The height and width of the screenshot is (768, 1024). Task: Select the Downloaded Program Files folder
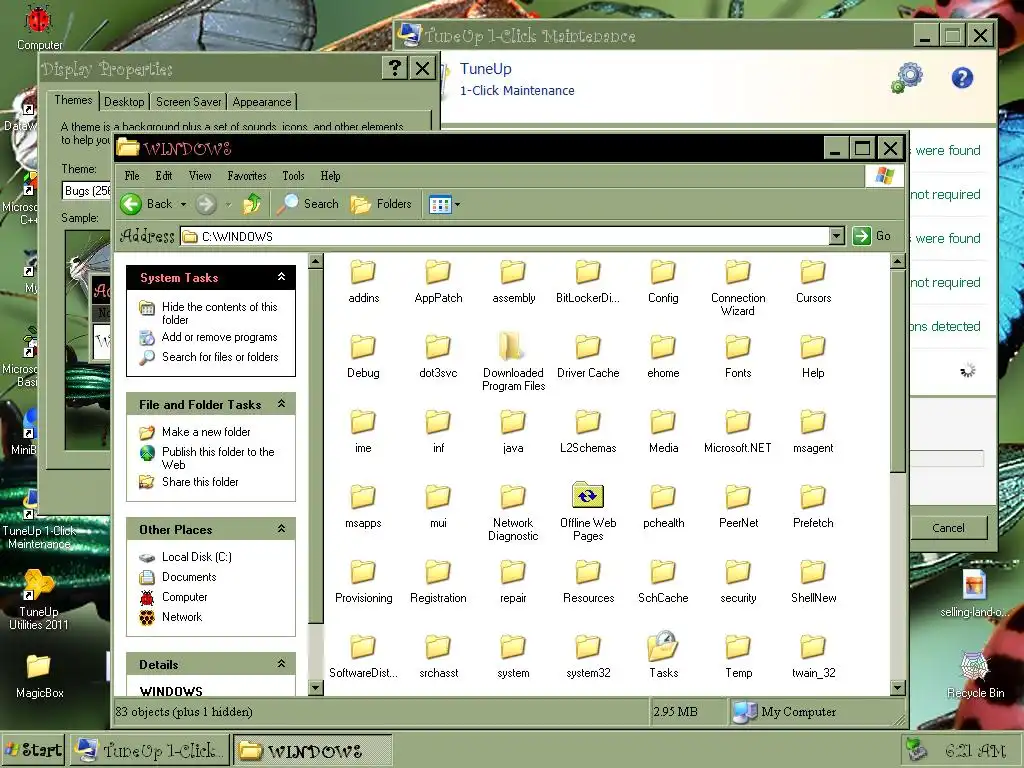point(513,361)
